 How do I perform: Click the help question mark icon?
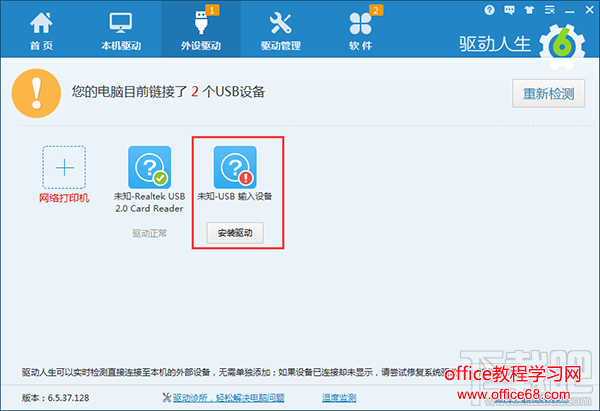(x=489, y=10)
